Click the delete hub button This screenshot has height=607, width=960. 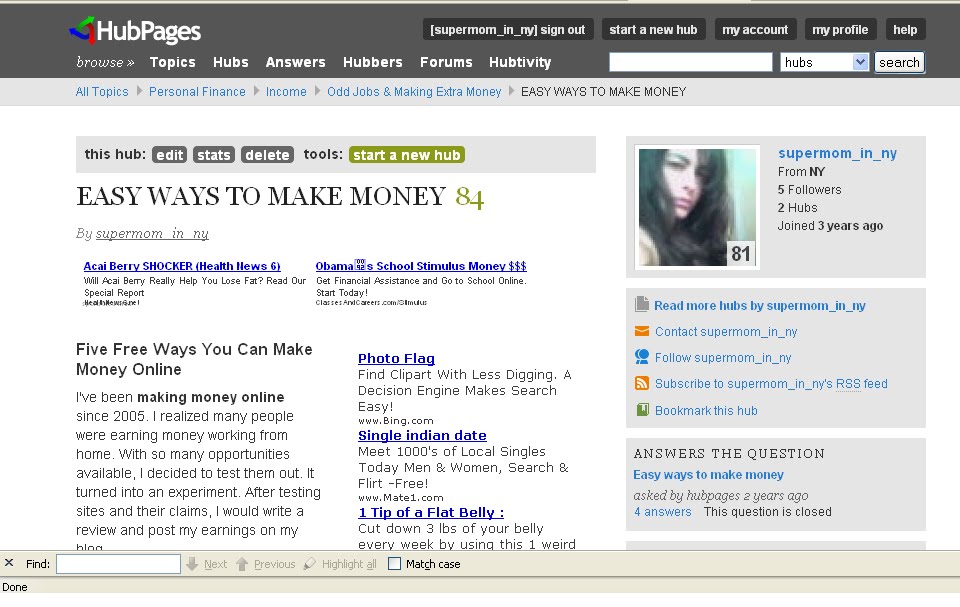tap(268, 155)
